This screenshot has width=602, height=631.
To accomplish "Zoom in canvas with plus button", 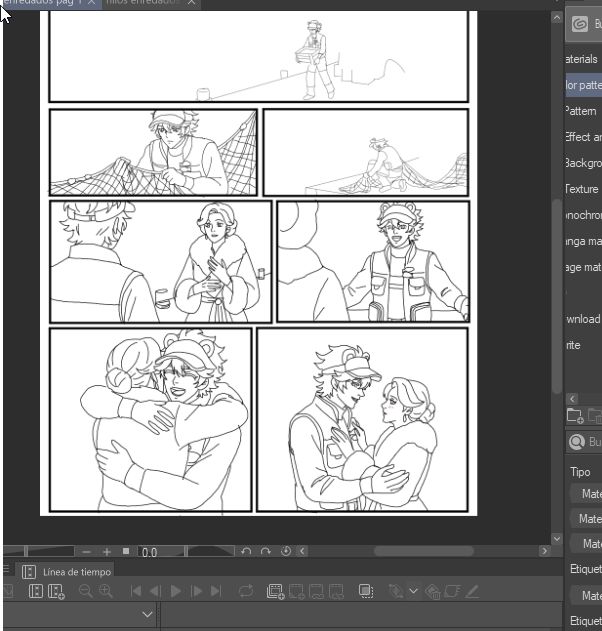I will click(107, 552).
